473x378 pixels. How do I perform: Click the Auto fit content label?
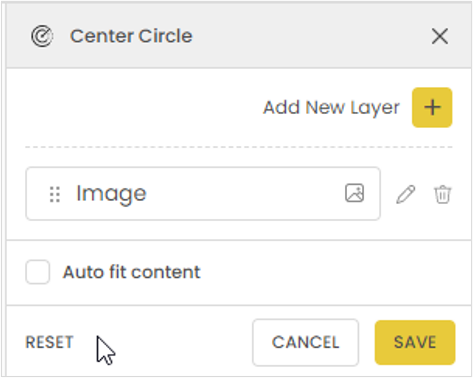[132, 272]
